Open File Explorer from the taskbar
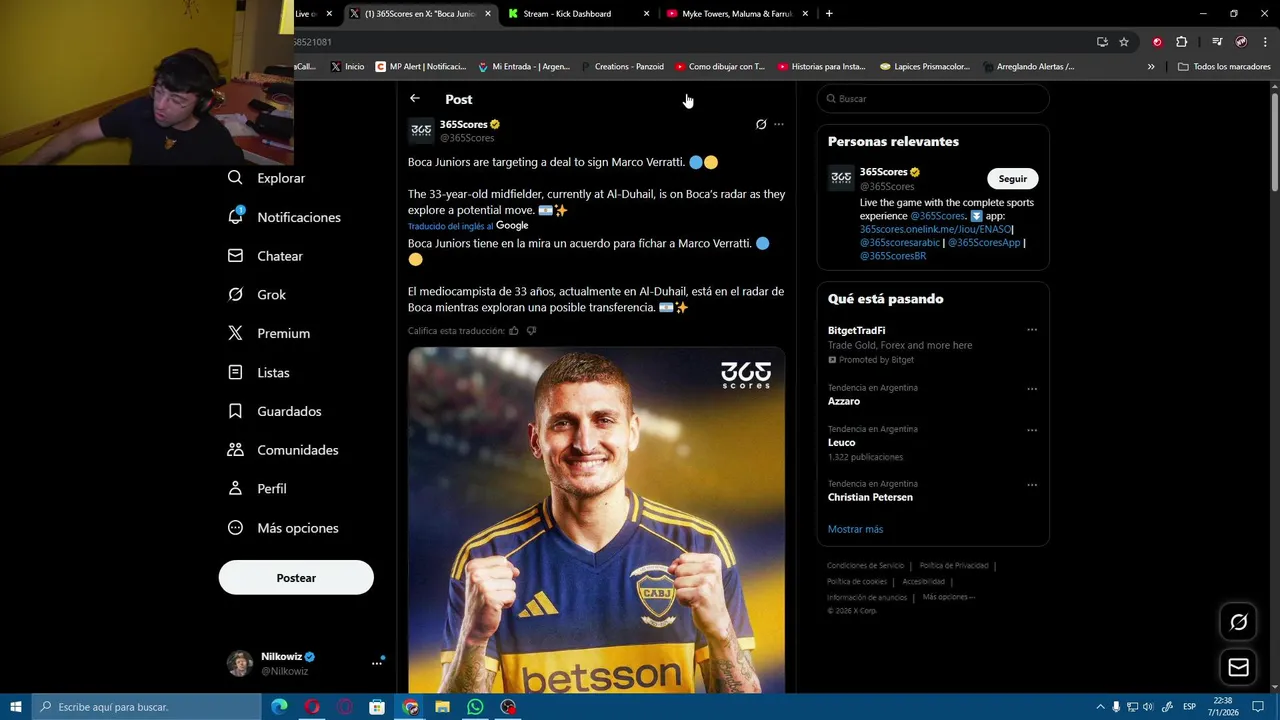The image size is (1280, 720). coord(442,707)
